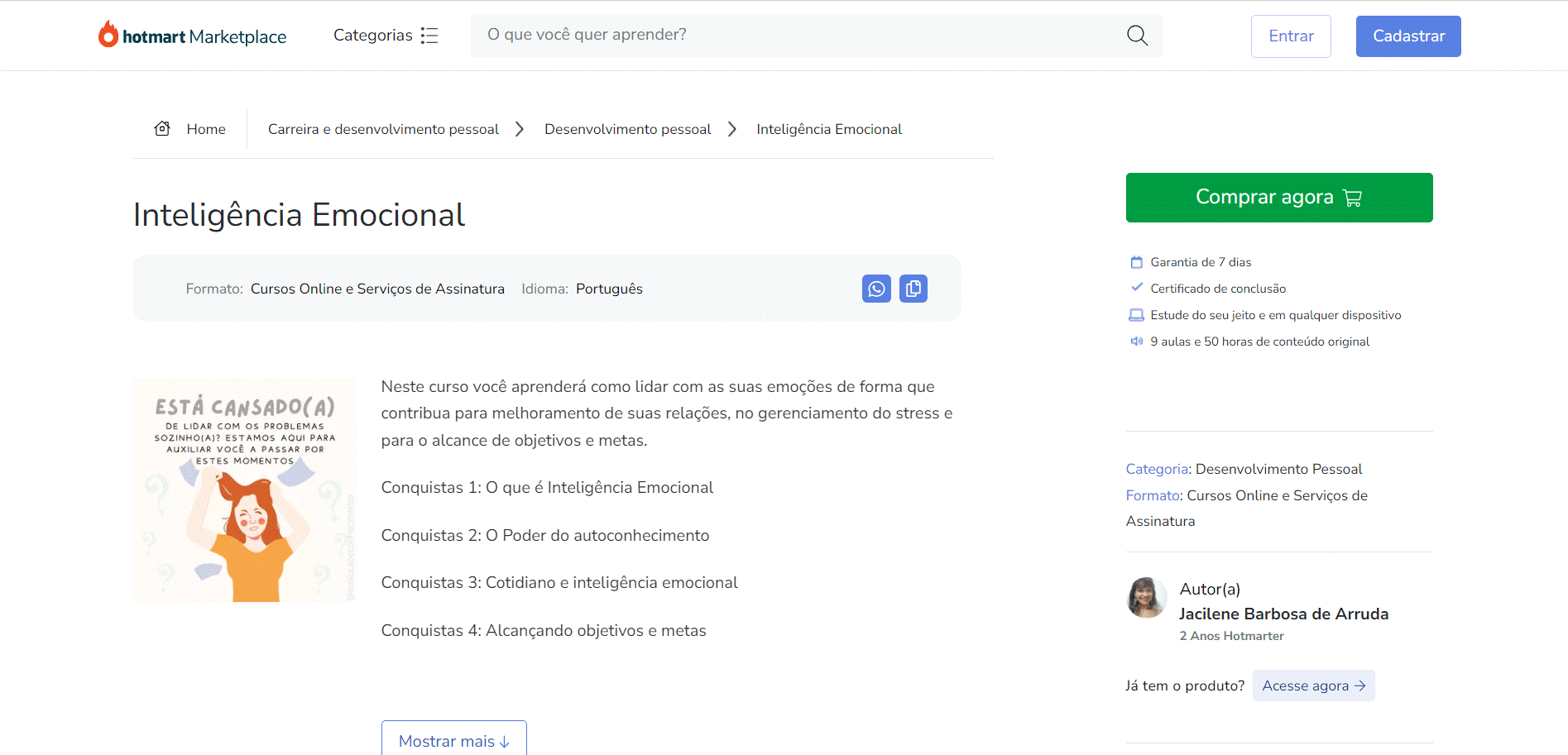The width and height of the screenshot is (1568, 755).
Task: Click speaker icon beside '9 aulas e 50 horas'
Action: [1136, 342]
